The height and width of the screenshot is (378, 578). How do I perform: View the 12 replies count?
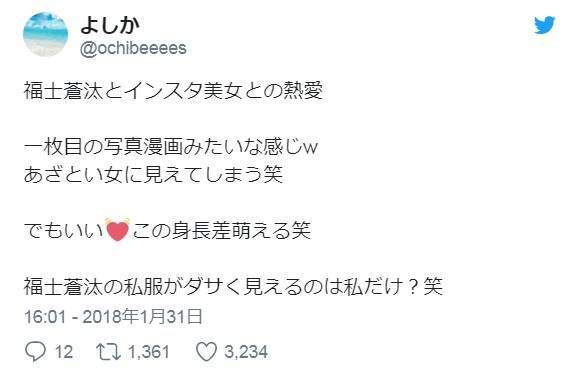[x=64, y=351]
